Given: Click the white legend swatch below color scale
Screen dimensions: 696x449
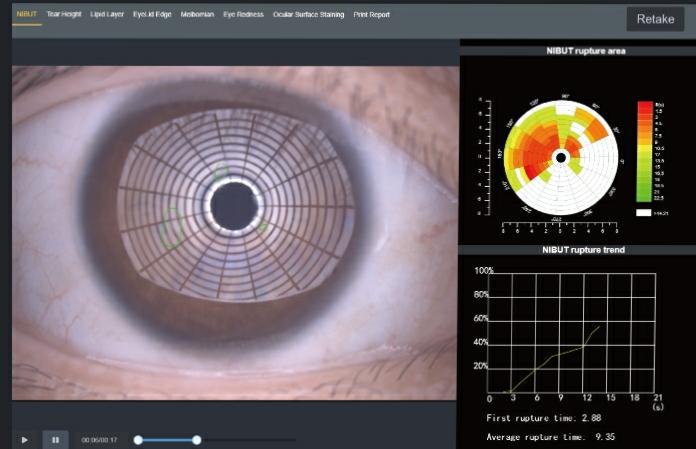Looking at the screenshot, I should 645,212.
